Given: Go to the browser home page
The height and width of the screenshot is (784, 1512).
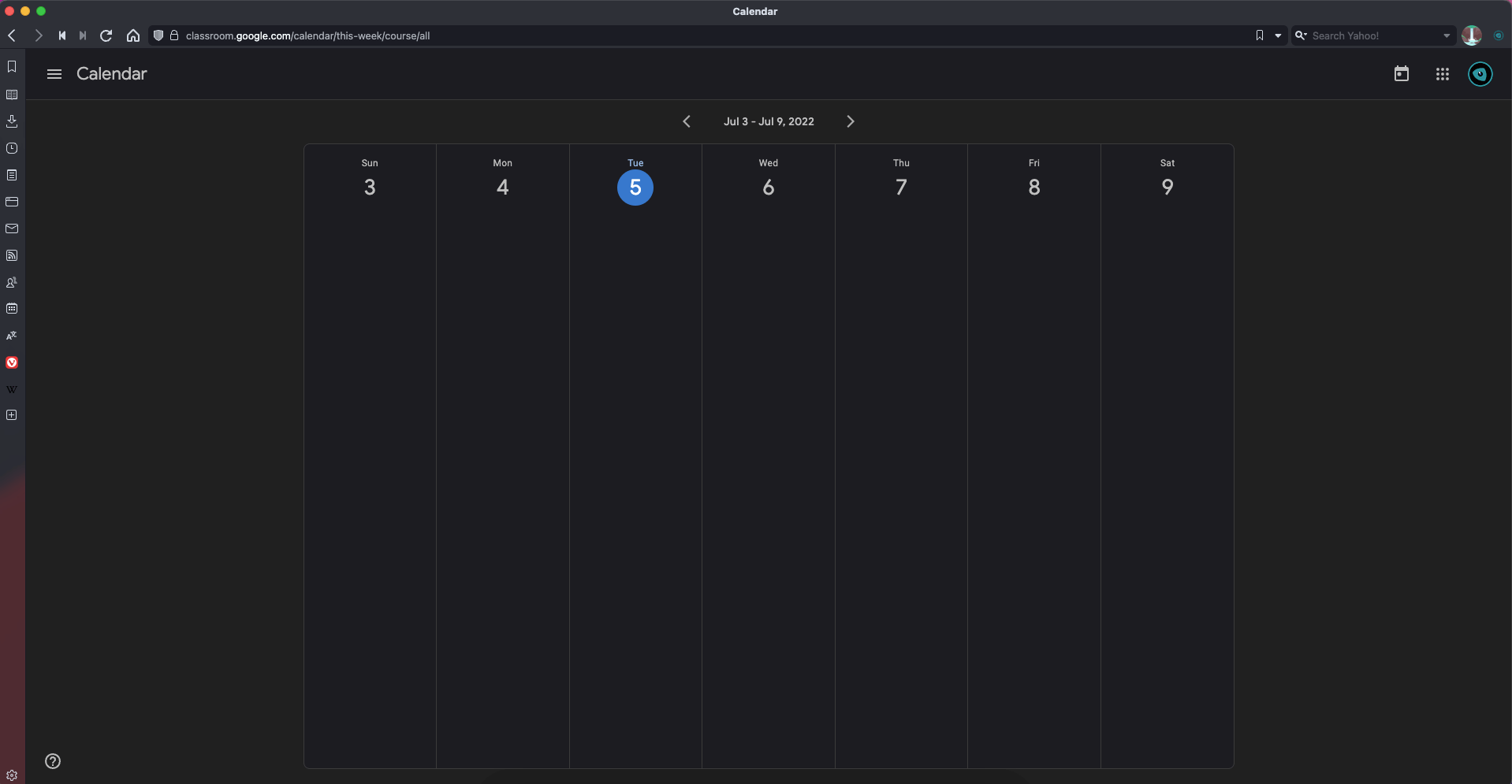Looking at the screenshot, I should (x=133, y=35).
